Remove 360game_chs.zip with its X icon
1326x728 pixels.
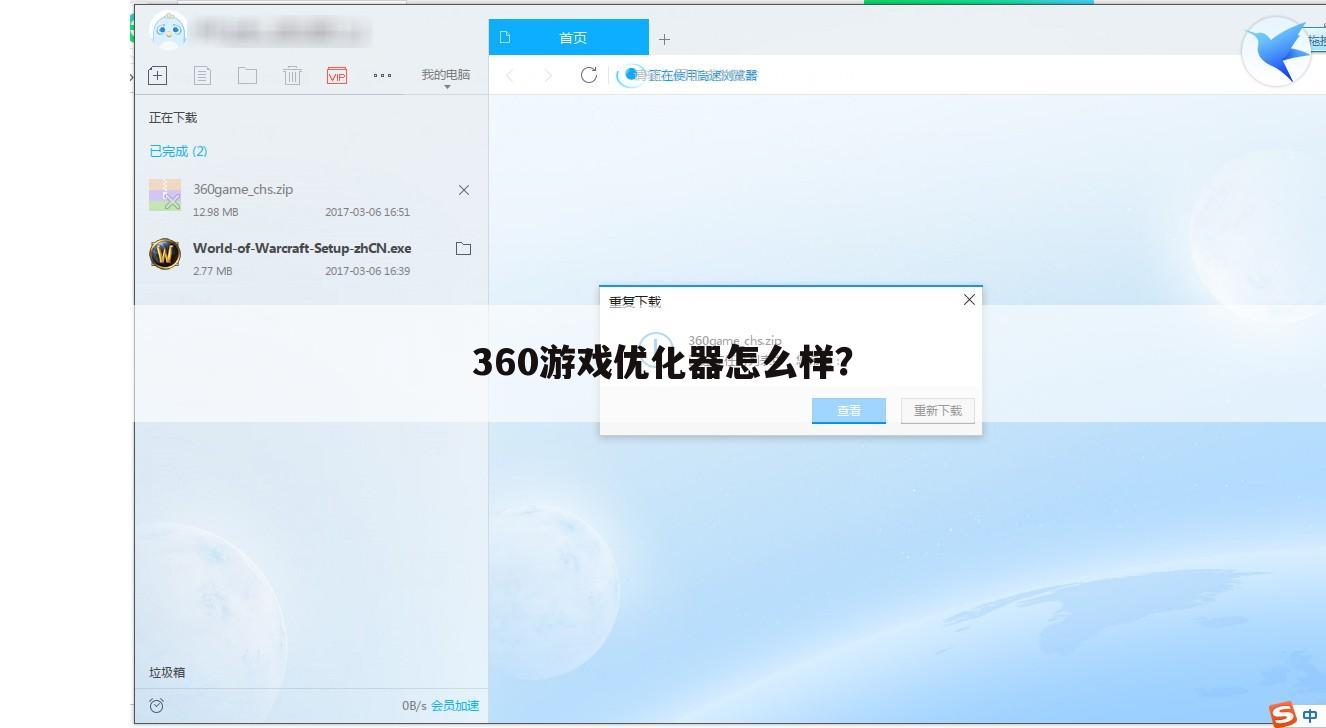pos(464,190)
